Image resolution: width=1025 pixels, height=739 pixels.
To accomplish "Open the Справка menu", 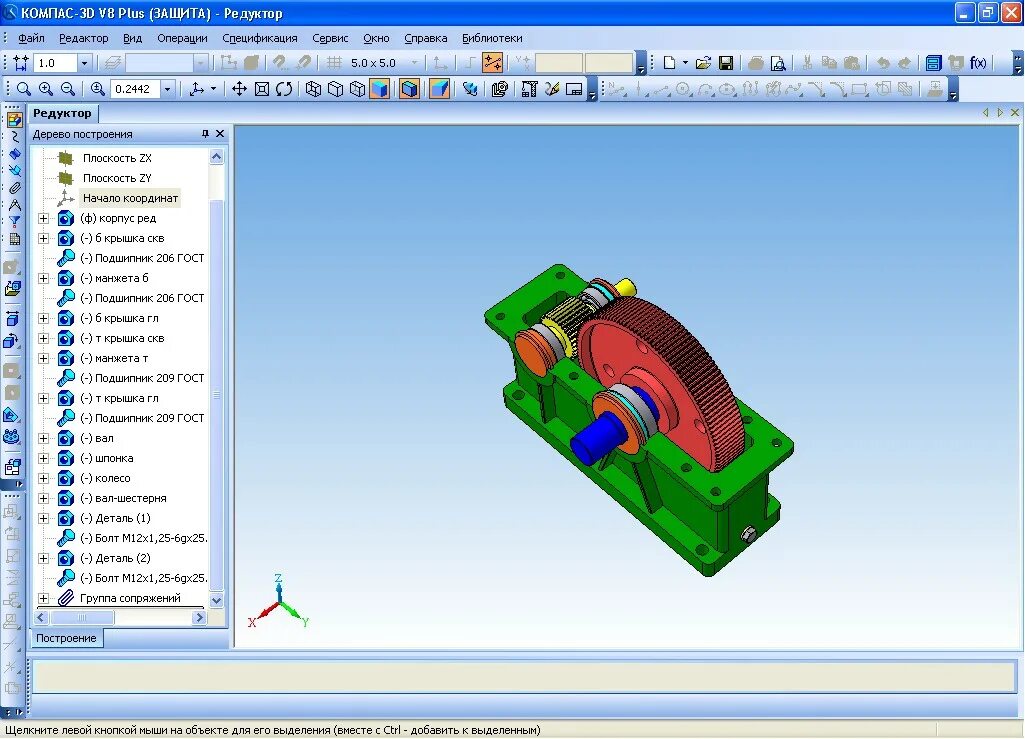I will point(426,38).
